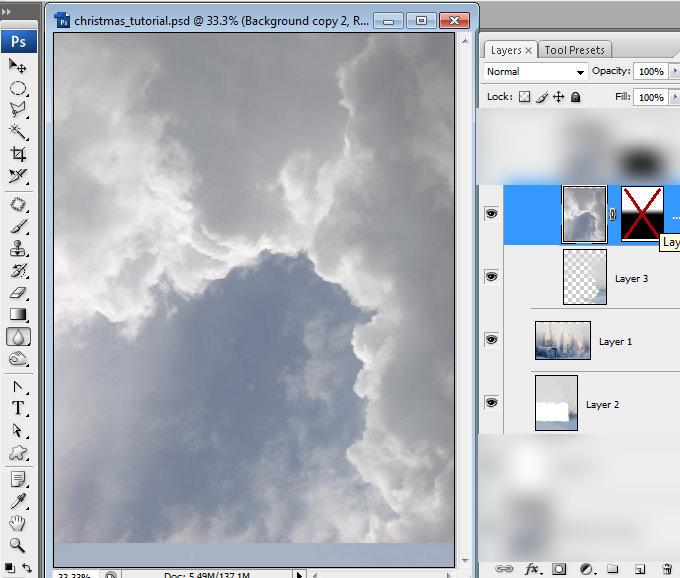Select the History Brush tool

pos(18,271)
